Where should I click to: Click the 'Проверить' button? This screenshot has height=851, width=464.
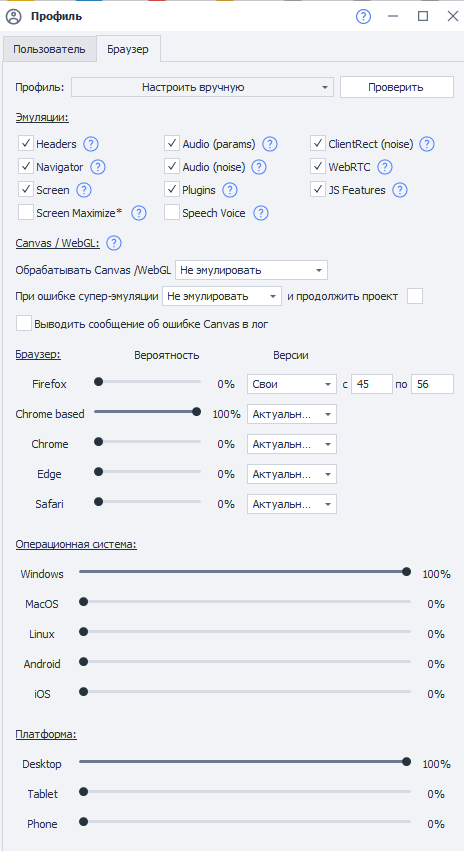397,87
